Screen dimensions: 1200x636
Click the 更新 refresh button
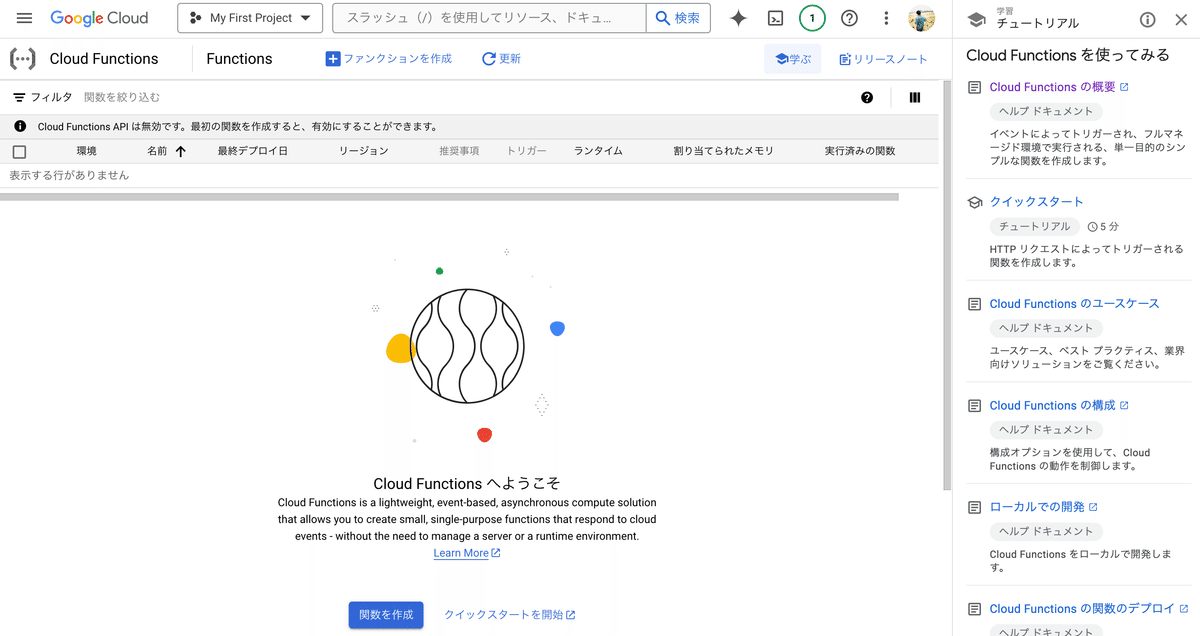pyautogui.click(x=501, y=59)
